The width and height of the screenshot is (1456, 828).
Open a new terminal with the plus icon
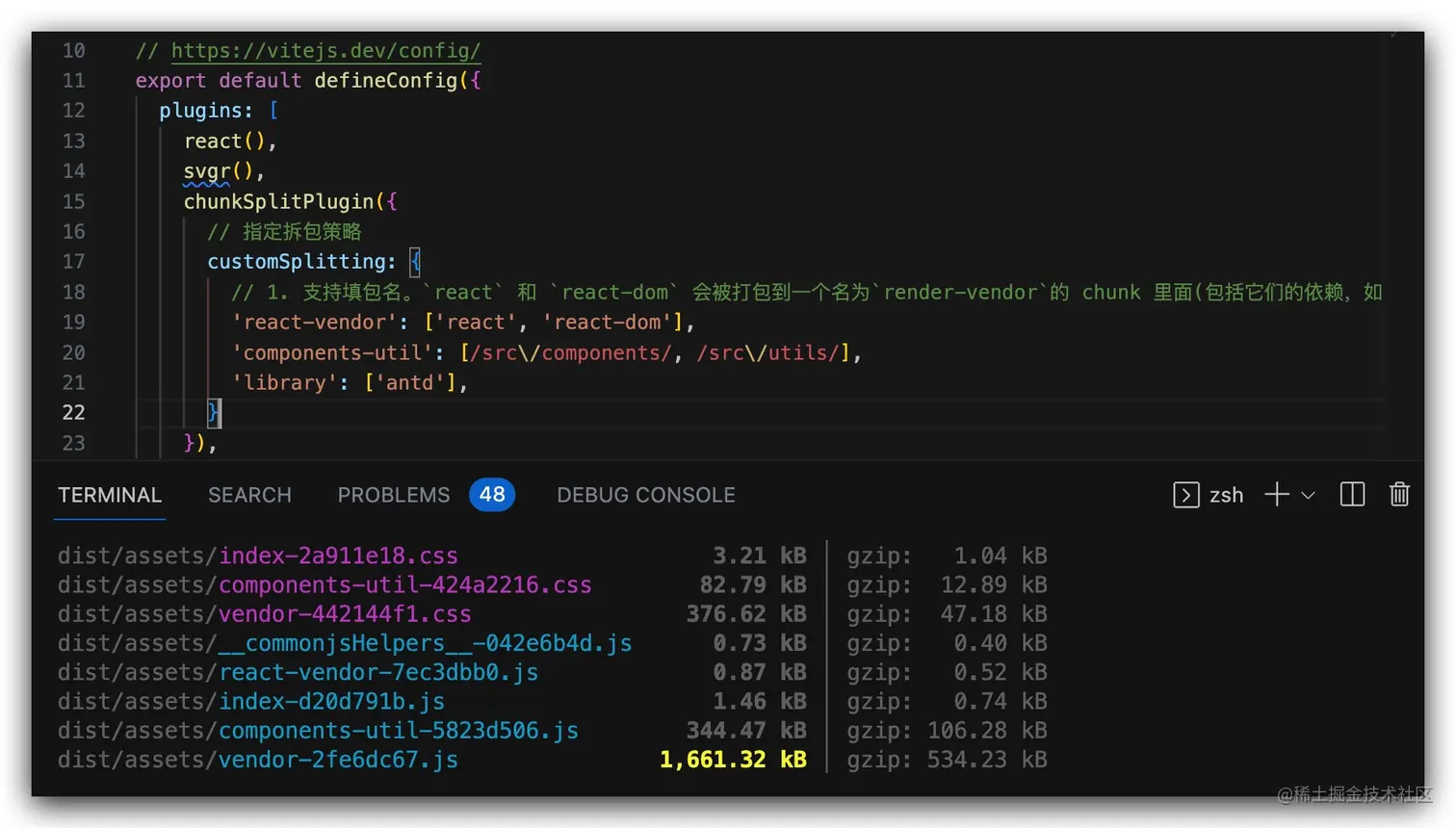[1274, 494]
